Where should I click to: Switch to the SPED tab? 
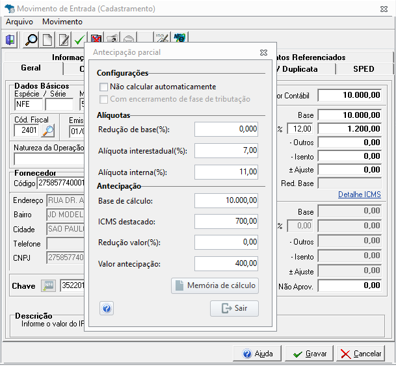[364, 69]
